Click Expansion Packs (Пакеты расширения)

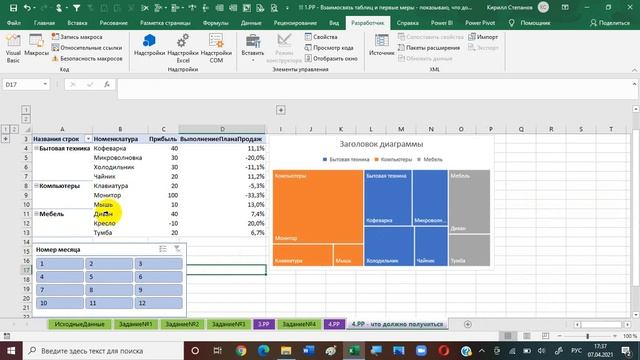tap(429, 48)
